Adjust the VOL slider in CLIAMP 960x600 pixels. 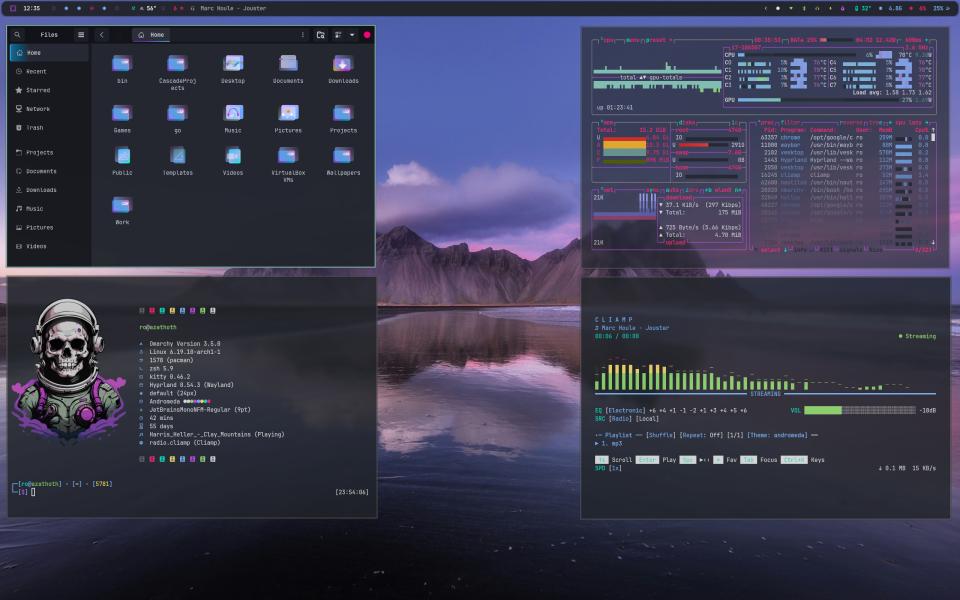(860, 411)
